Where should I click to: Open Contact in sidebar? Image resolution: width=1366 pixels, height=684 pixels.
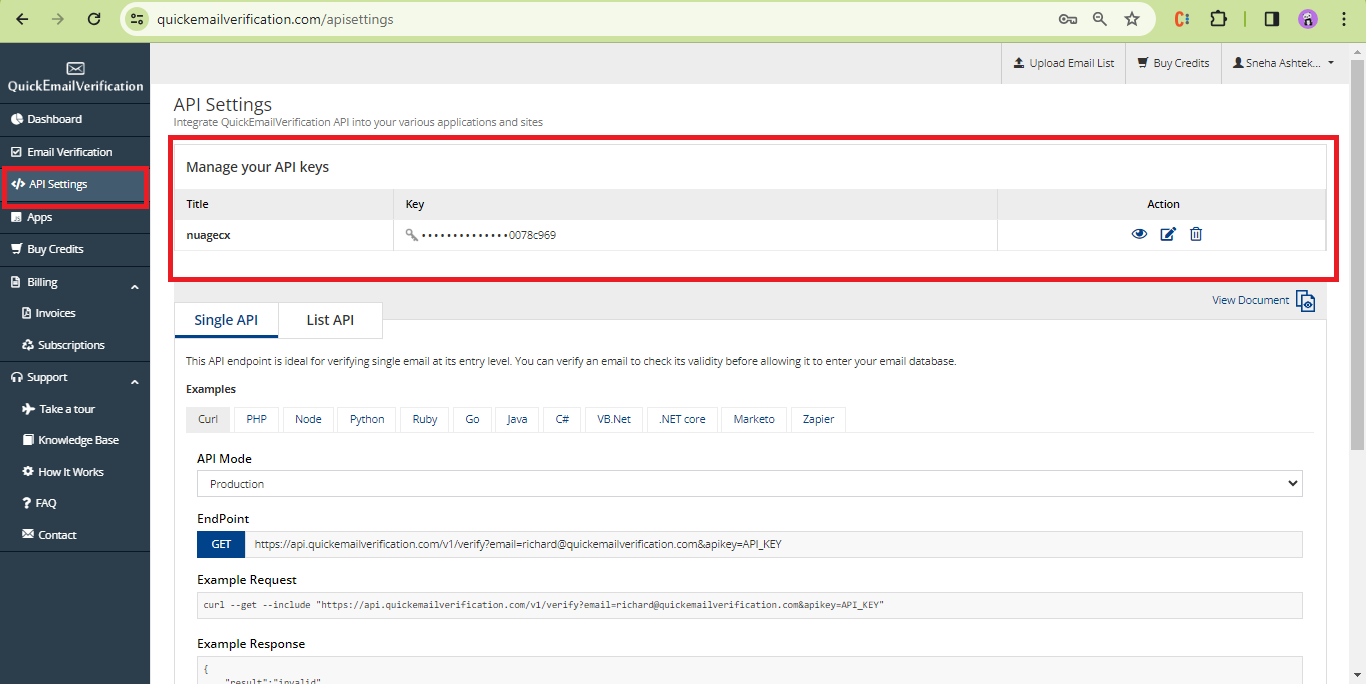point(75,535)
